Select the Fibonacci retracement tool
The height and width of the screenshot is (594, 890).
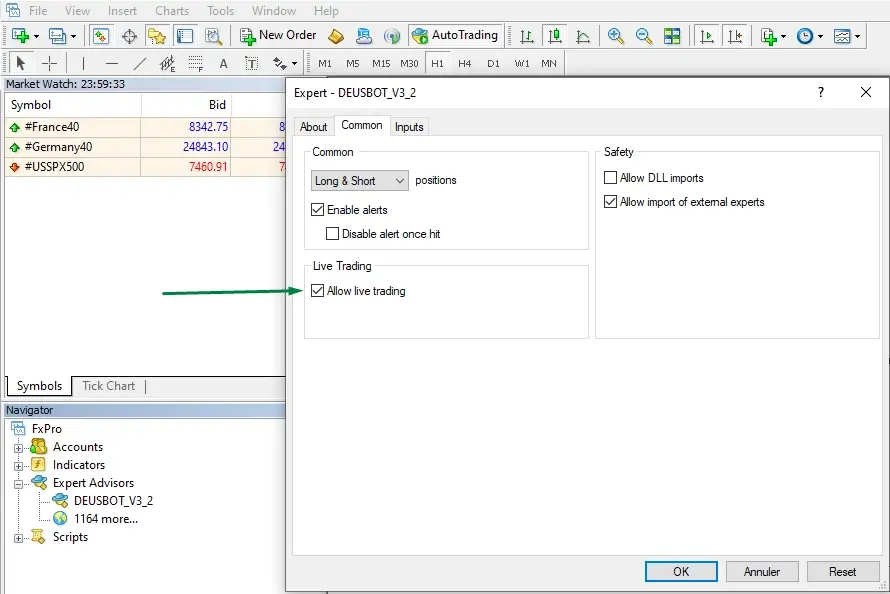196,64
